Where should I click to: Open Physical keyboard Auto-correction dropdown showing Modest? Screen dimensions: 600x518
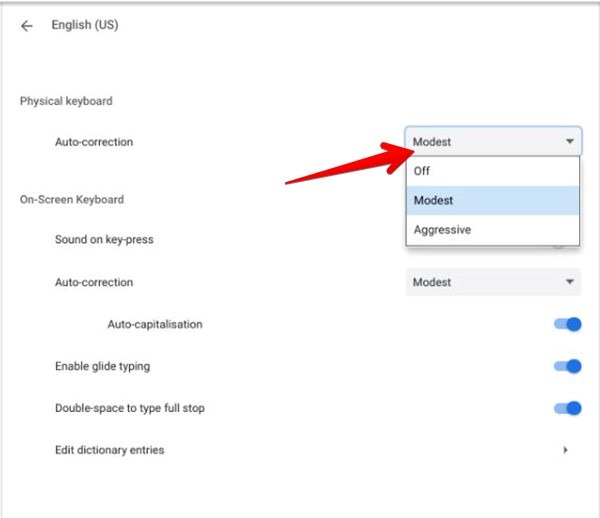(x=493, y=142)
